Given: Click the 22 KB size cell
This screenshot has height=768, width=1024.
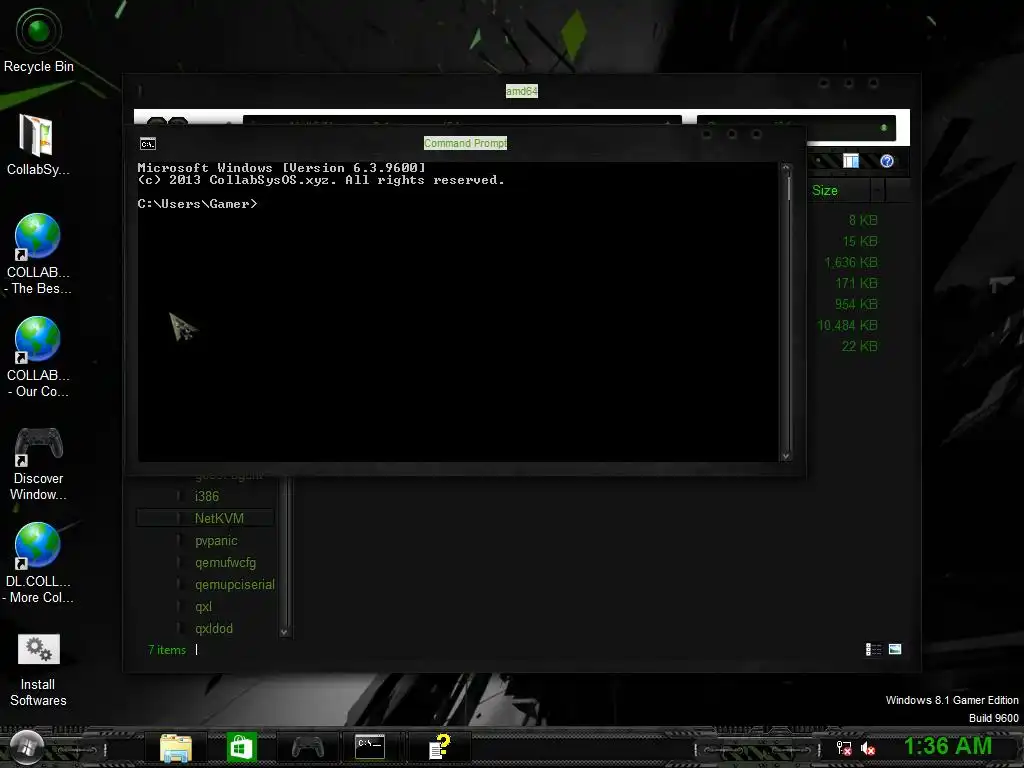Looking at the screenshot, I should pyautogui.click(x=859, y=346).
